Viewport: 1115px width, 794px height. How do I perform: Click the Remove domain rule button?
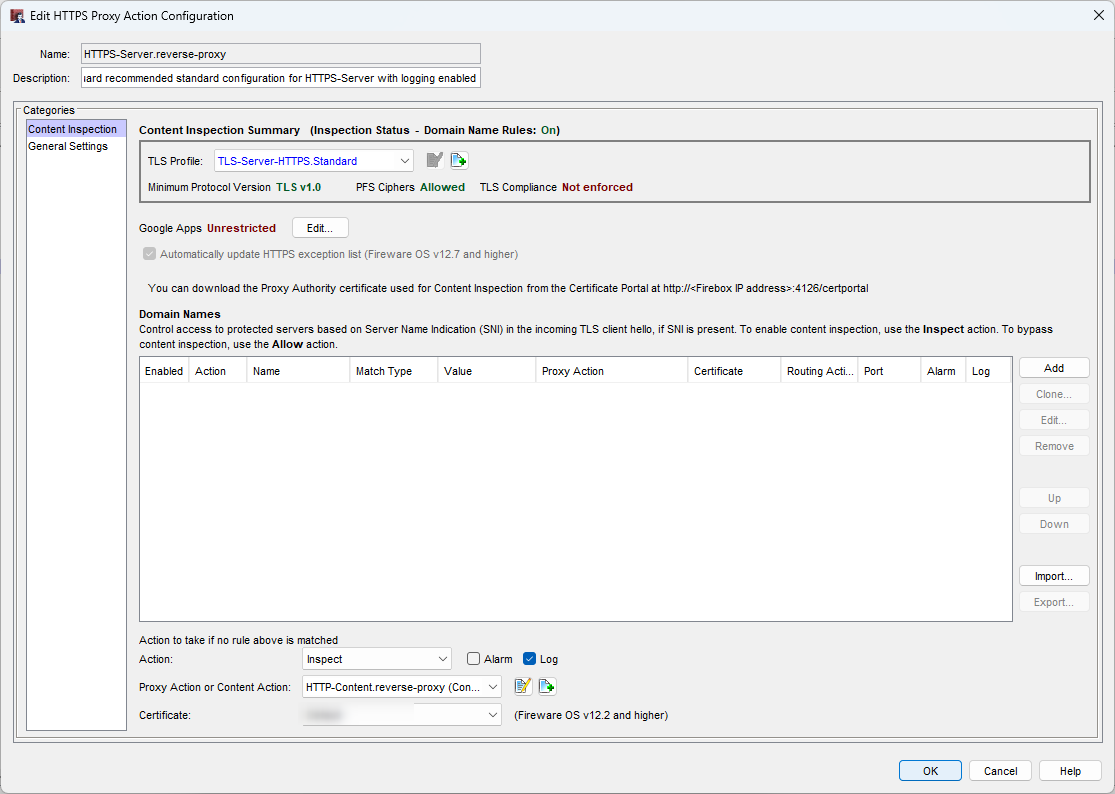pos(1054,446)
